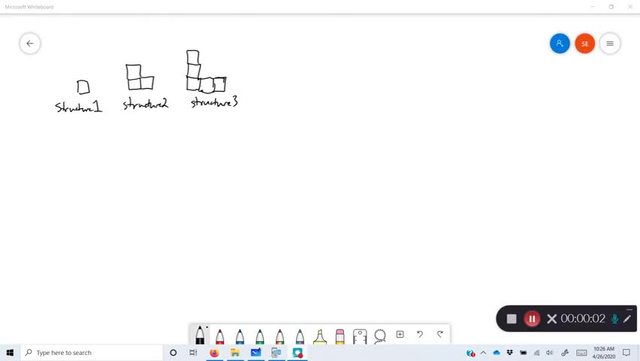Select the black pen tool

point(200,335)
